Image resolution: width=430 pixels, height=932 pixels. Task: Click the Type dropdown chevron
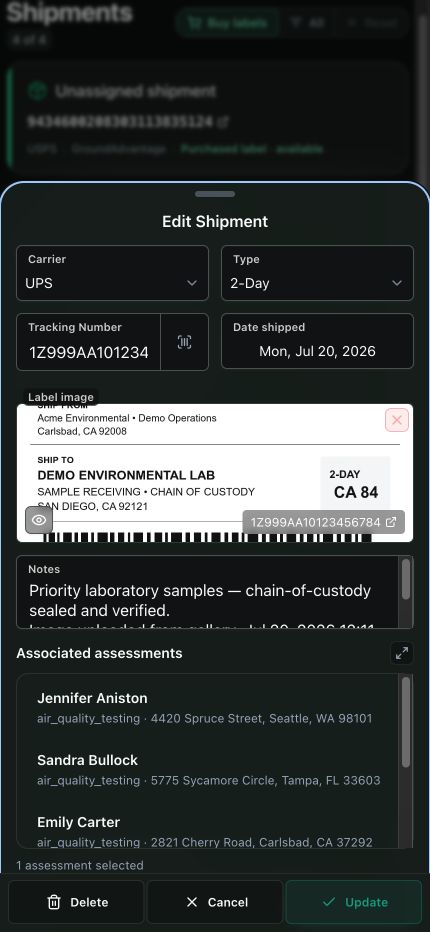(x=397, y=283)
